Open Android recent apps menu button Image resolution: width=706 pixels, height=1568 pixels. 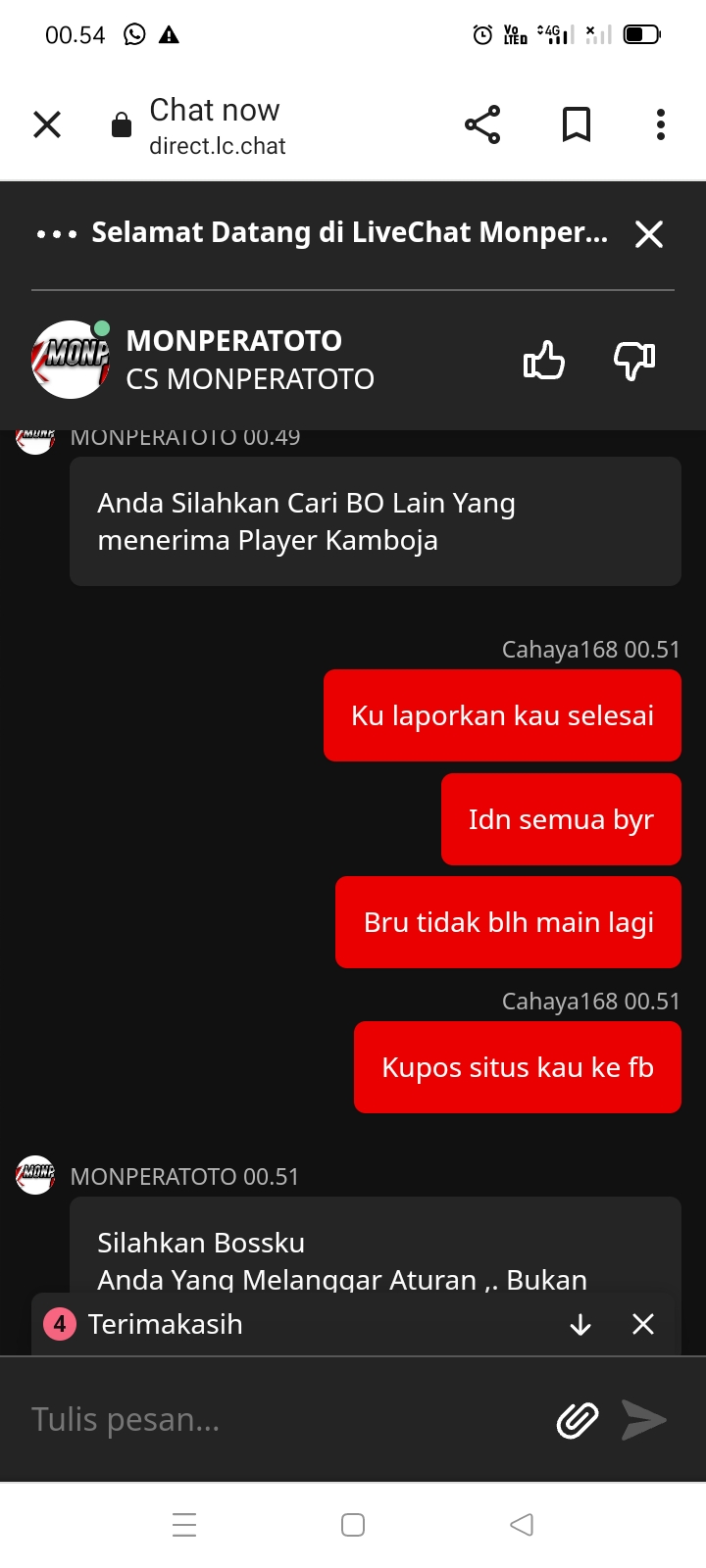pos(184,1525)
